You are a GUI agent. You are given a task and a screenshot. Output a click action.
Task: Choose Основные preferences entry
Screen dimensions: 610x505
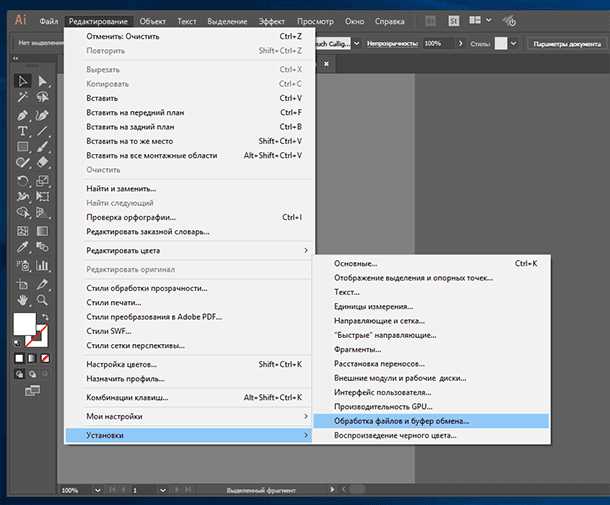pyautogui.click(x=431, y=263)
